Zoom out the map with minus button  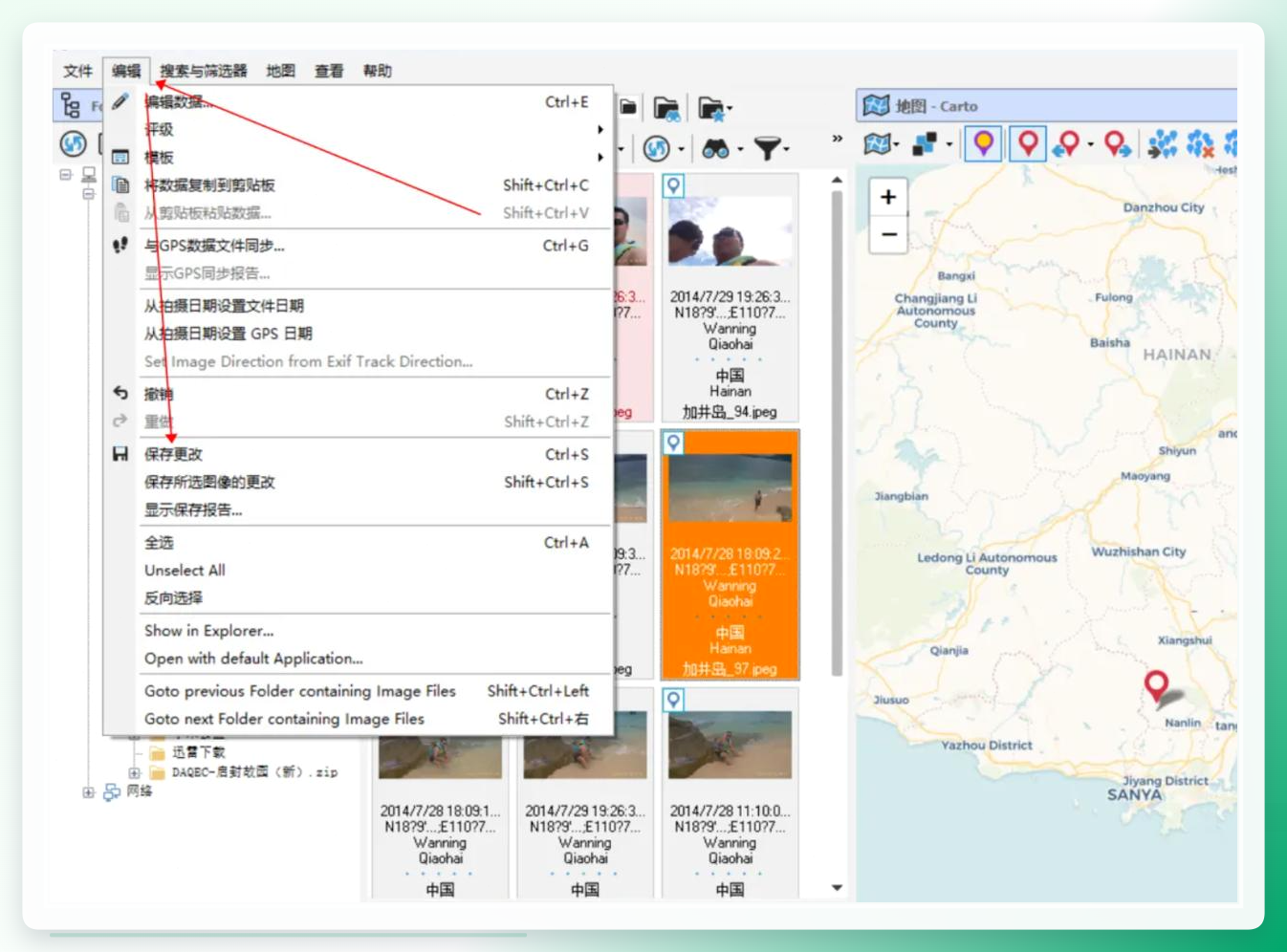[888, 234]
